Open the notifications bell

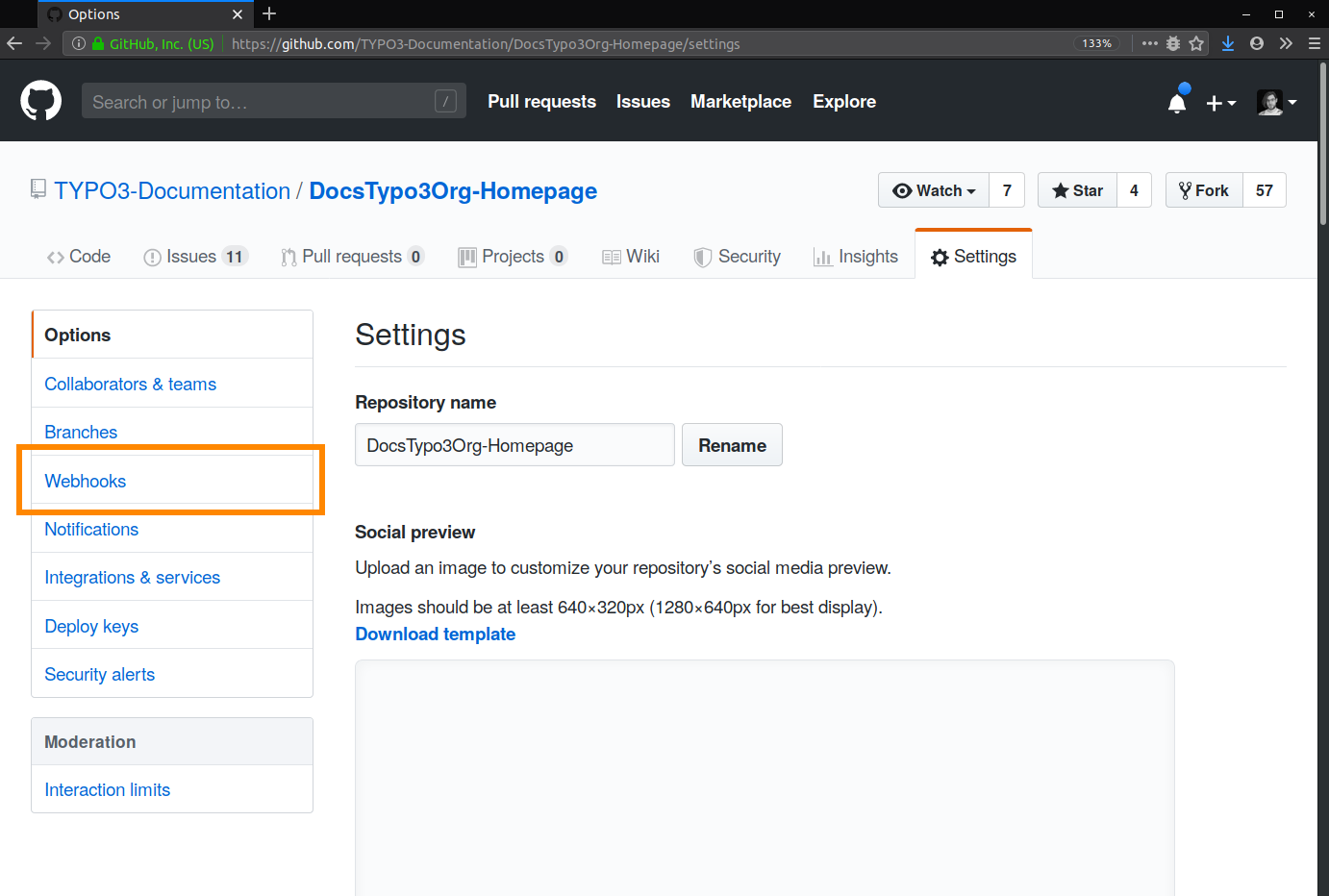(x=1177, y=102)
